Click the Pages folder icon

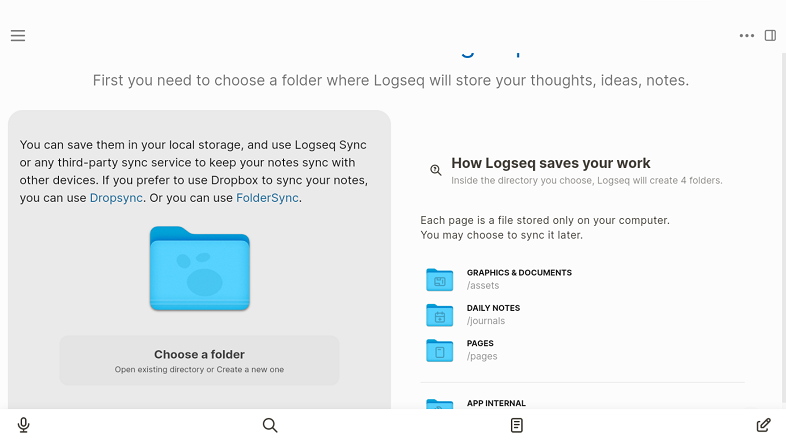point(439,350)
